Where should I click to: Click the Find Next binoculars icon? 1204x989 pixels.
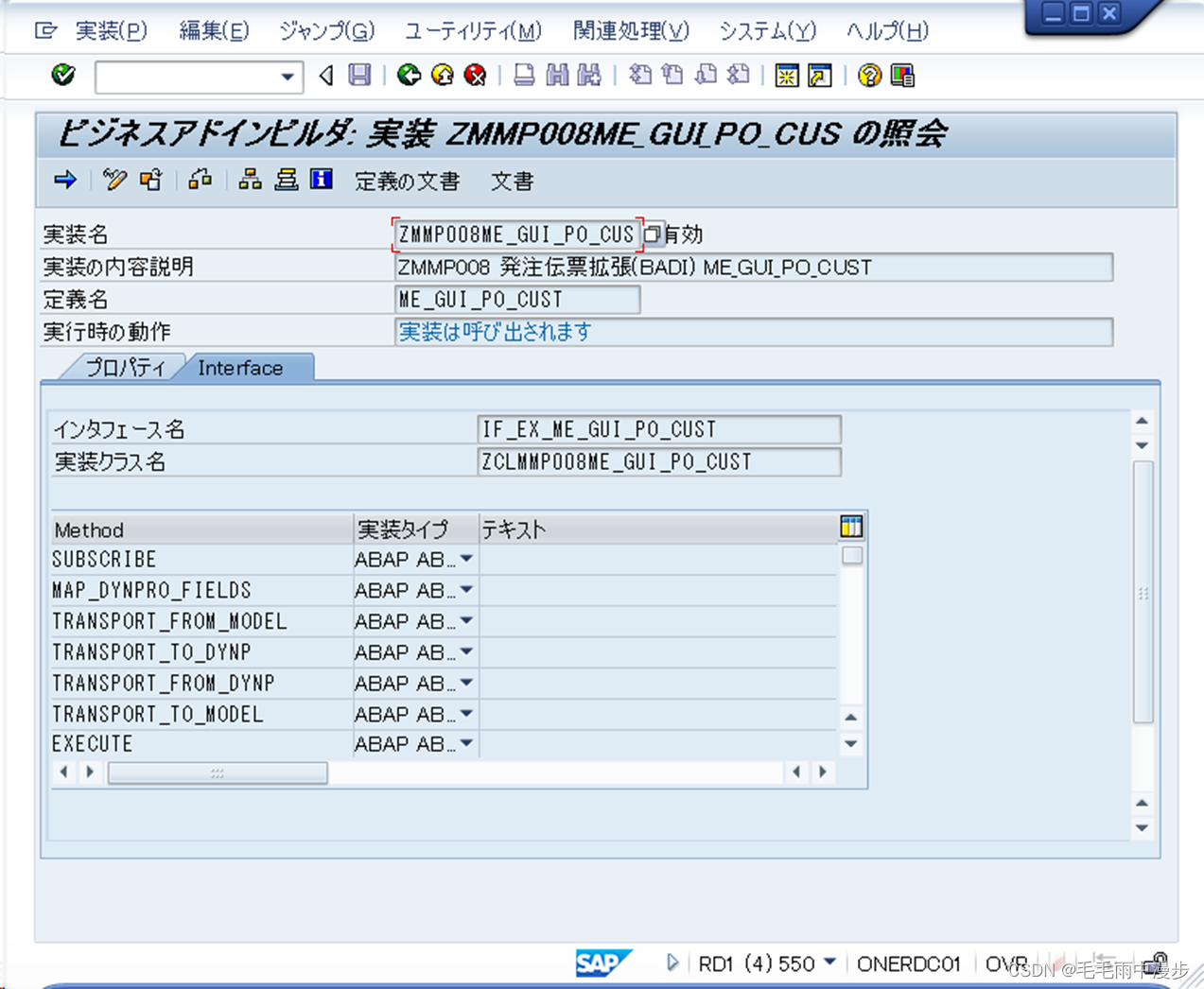pyautogui.click(x=589, y=75)
